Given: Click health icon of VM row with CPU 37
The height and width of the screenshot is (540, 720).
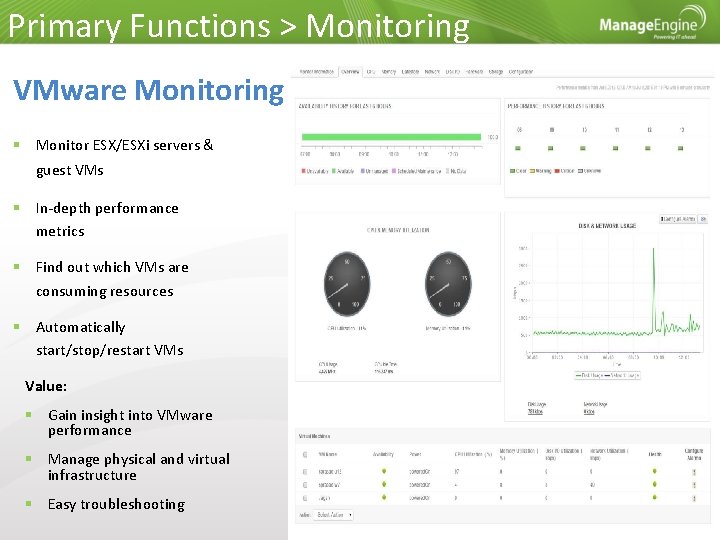Looking at the screenshot, I should pos(654,471).
